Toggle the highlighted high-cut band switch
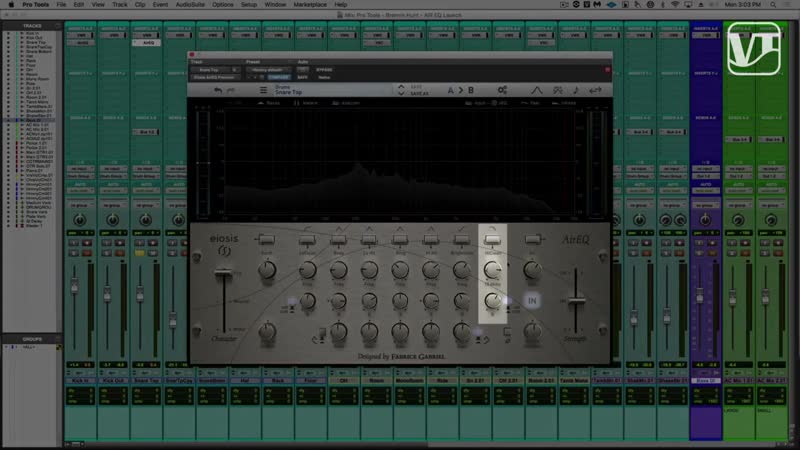This screenshot has height=450, width=800. point(492,239)
